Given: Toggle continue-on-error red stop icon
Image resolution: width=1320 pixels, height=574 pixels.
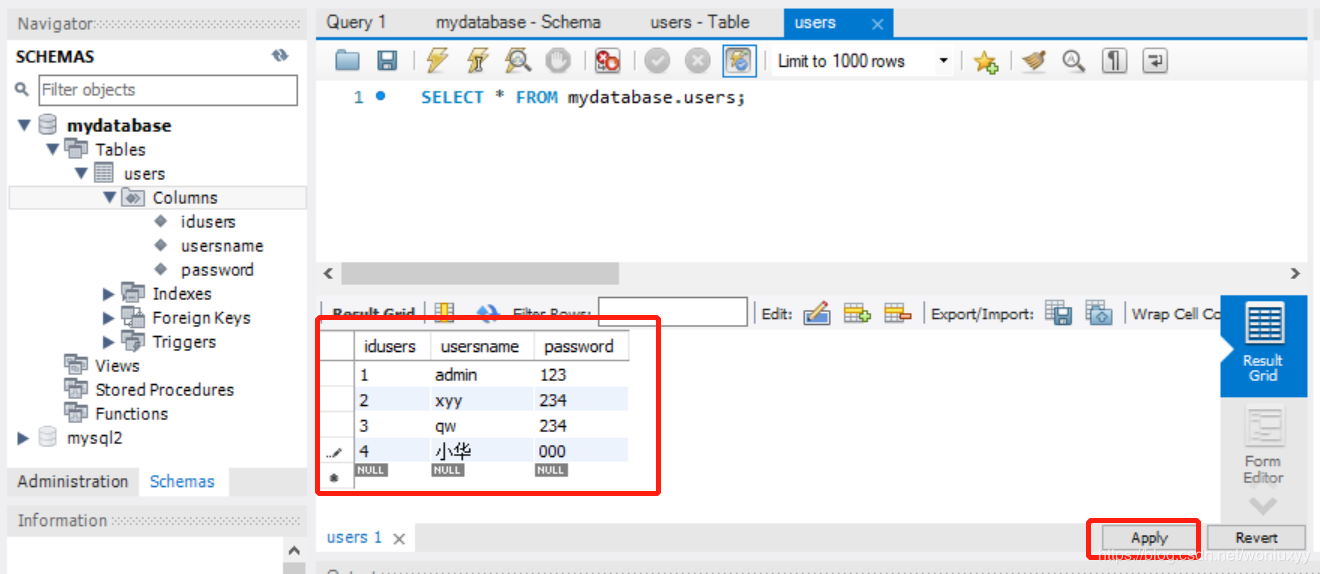Looking at the screenshot, I should [607, 61].
